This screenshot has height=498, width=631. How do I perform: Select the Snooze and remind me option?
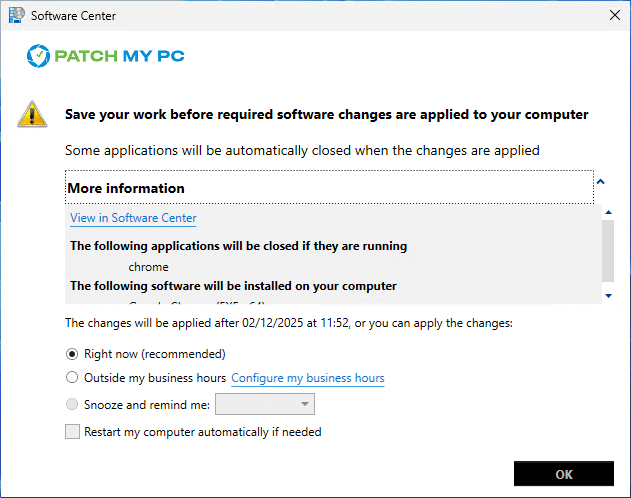(x=72, y=404)
